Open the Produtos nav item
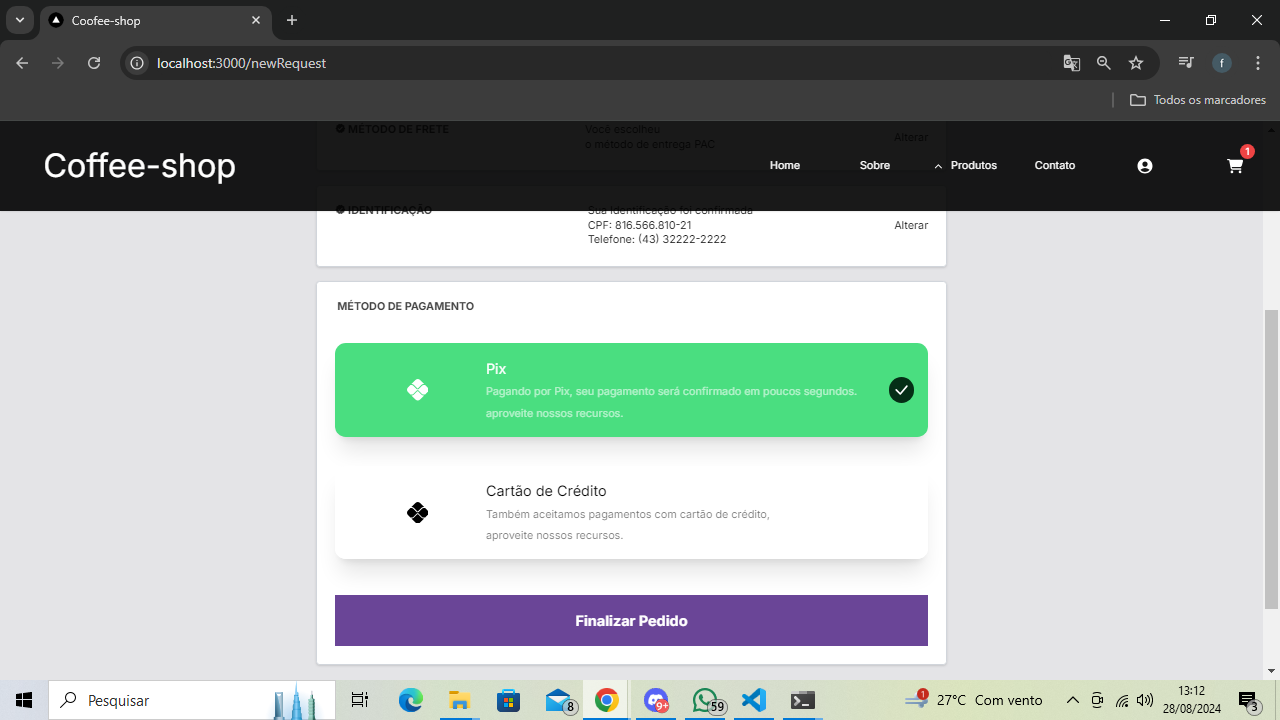The height and width of the screenshot is (720, 1280). pyautogui.click(x=974, y=166)
